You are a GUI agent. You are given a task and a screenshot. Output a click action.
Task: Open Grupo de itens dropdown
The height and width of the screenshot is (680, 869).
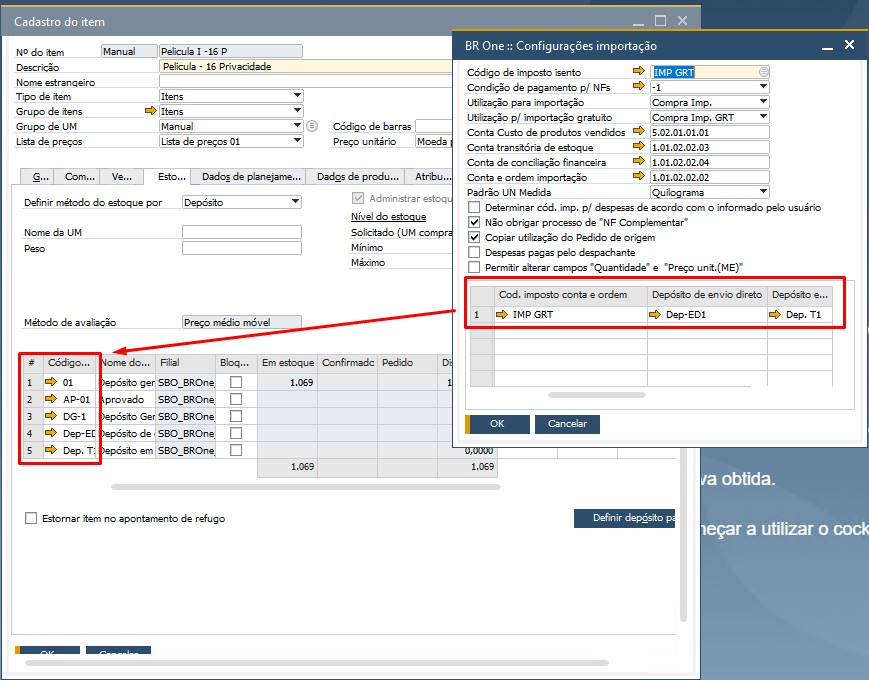tap(297, 111)
